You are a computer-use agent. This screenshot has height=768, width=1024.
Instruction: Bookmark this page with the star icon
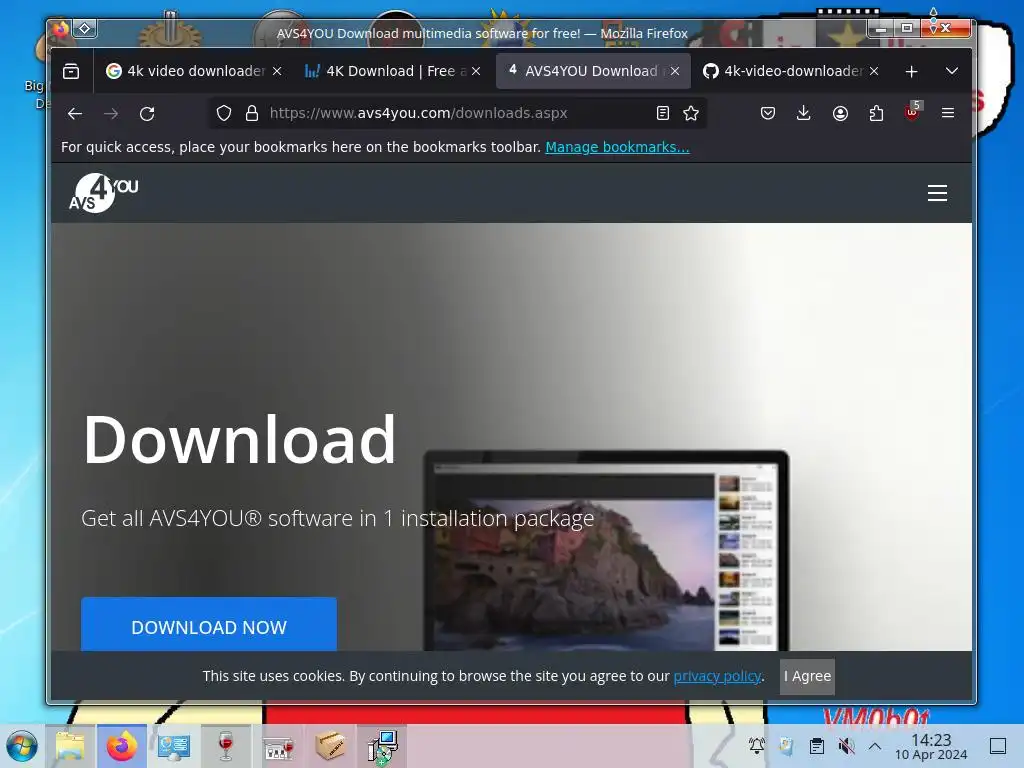pyautogui.click(x=691, y=114)
